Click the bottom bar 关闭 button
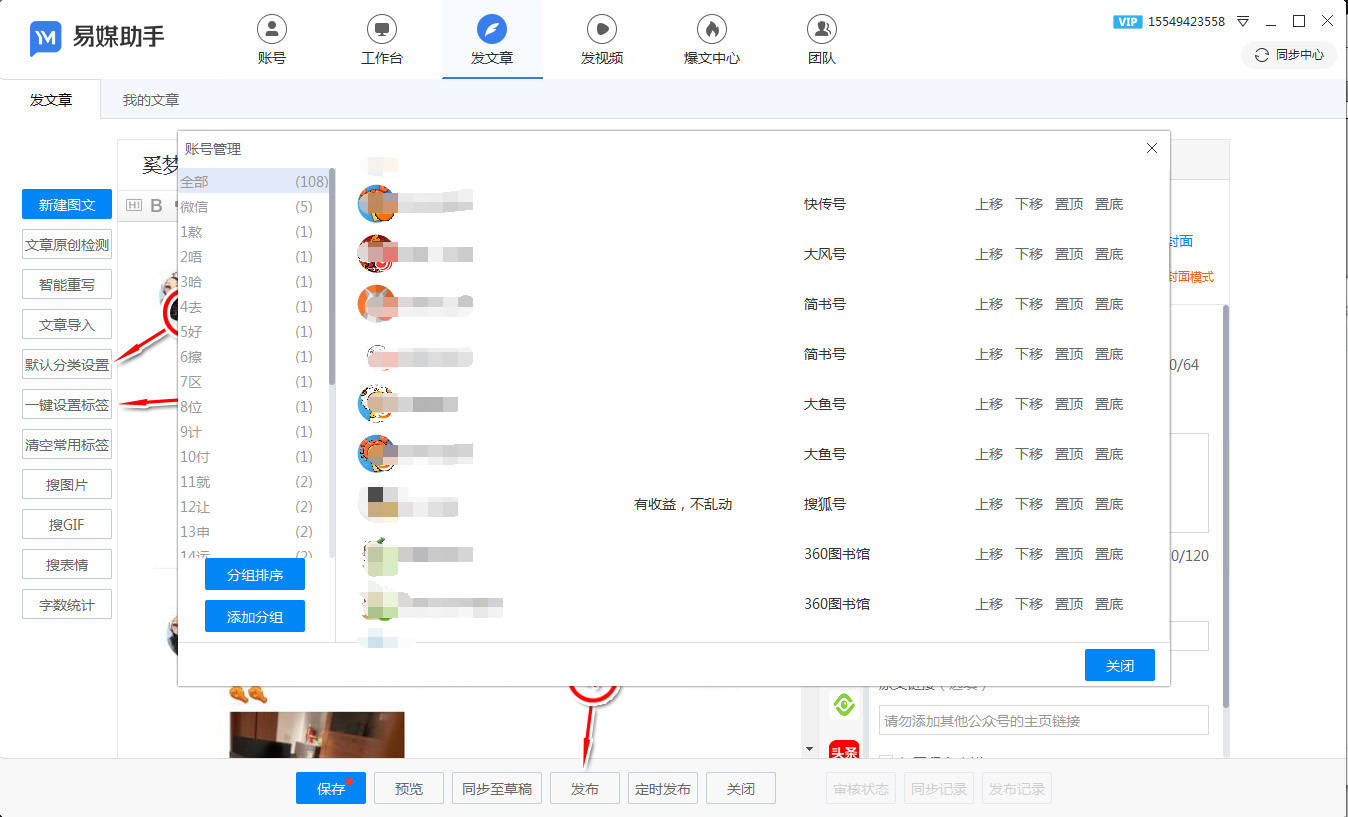This screenshot has width=1348, height=817. 741,788
